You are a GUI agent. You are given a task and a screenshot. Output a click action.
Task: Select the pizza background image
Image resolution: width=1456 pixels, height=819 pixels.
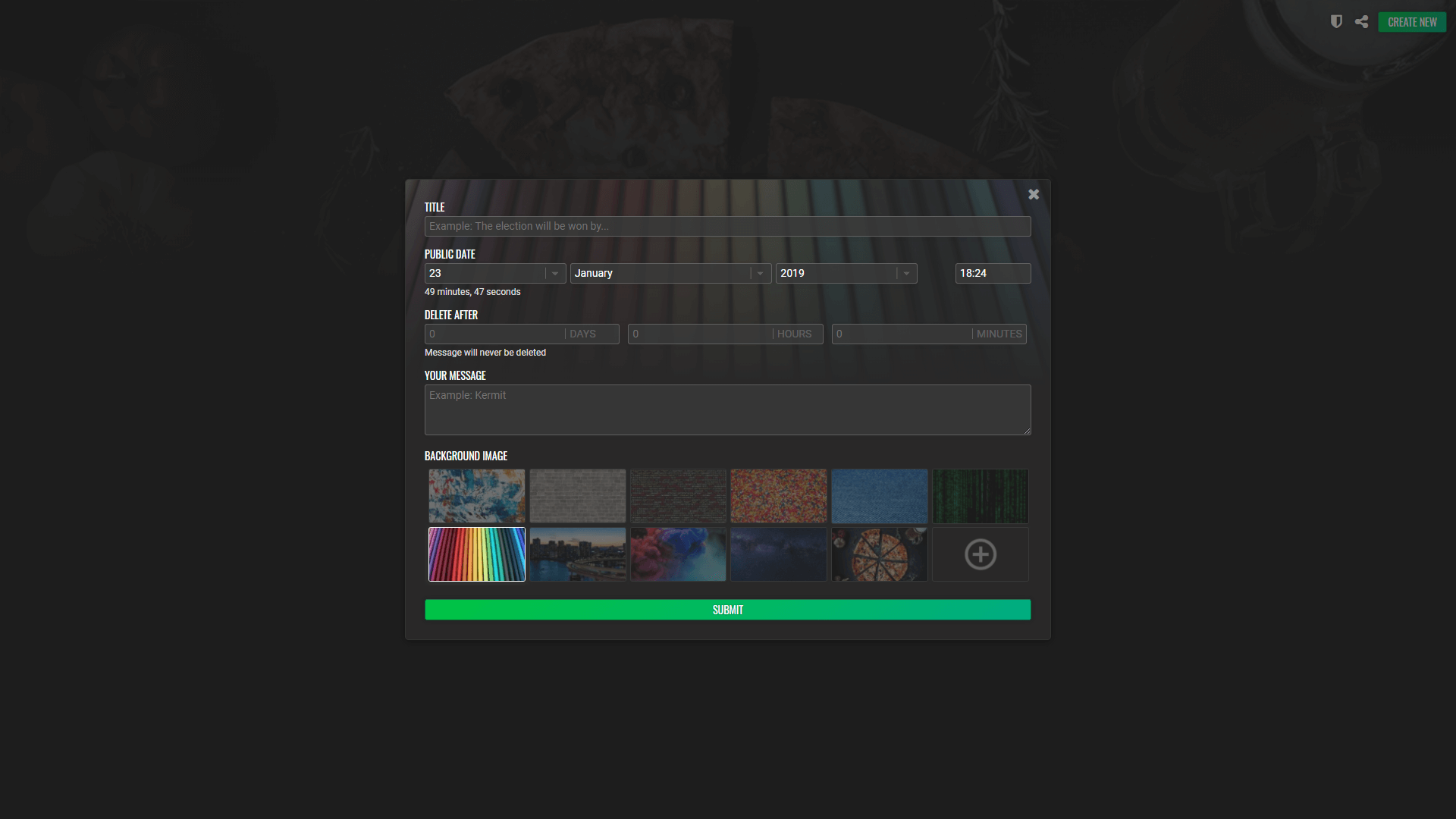pyautogui.click(x=879, y=554)
